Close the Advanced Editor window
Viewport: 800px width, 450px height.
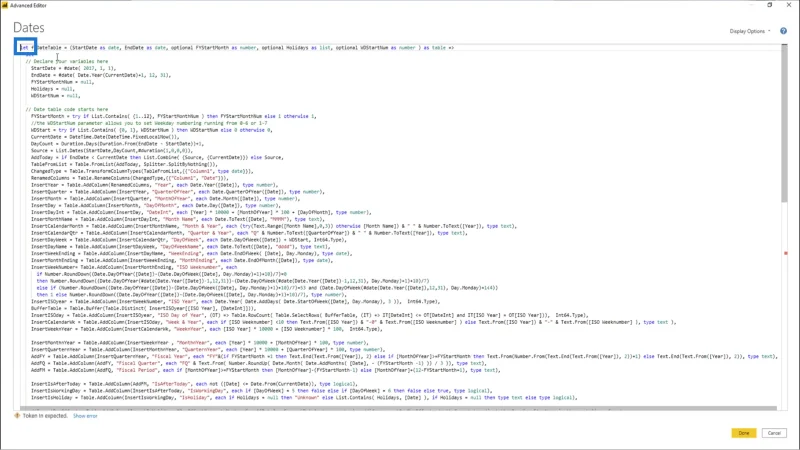pos(789,5)
